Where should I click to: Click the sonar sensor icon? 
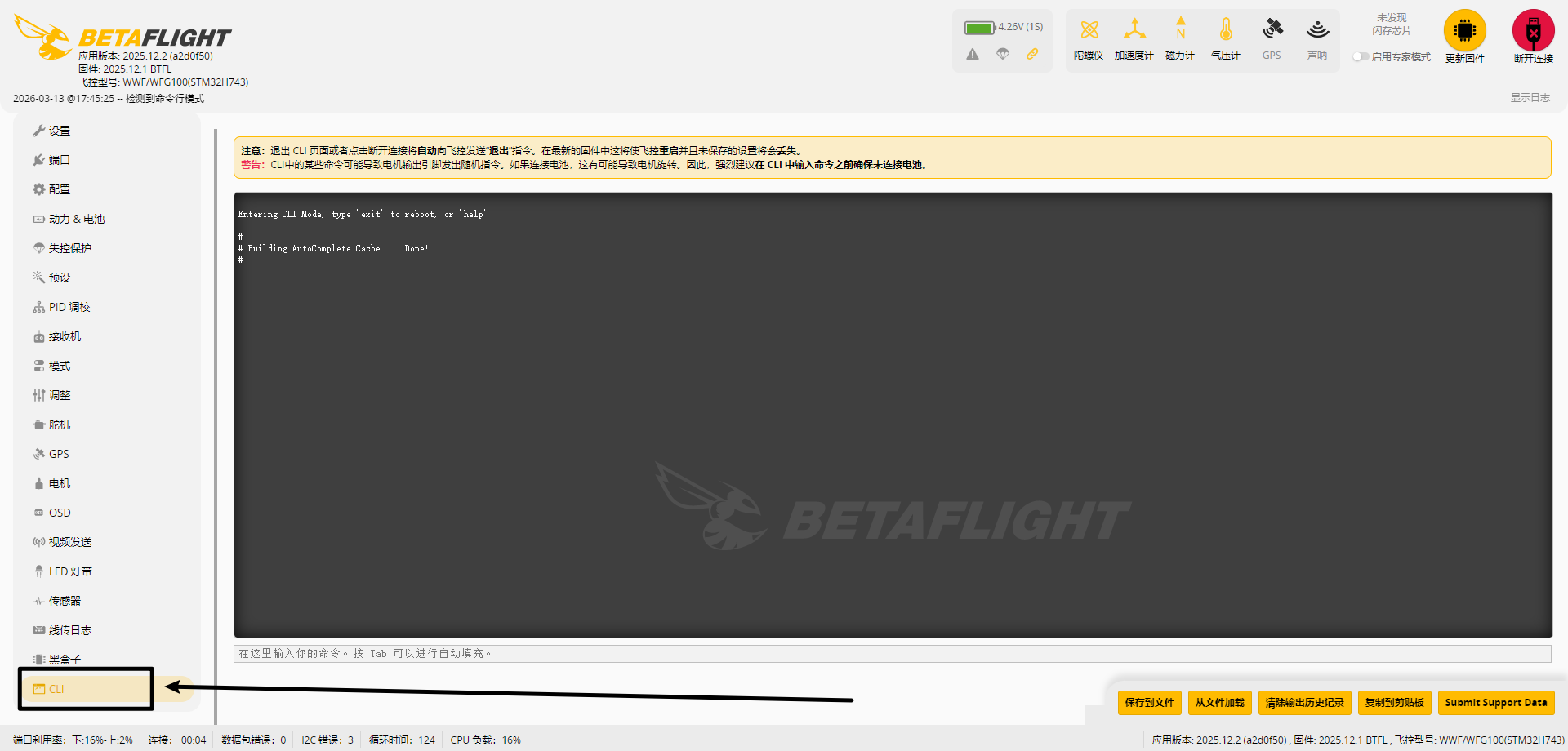pos(1317,31)
